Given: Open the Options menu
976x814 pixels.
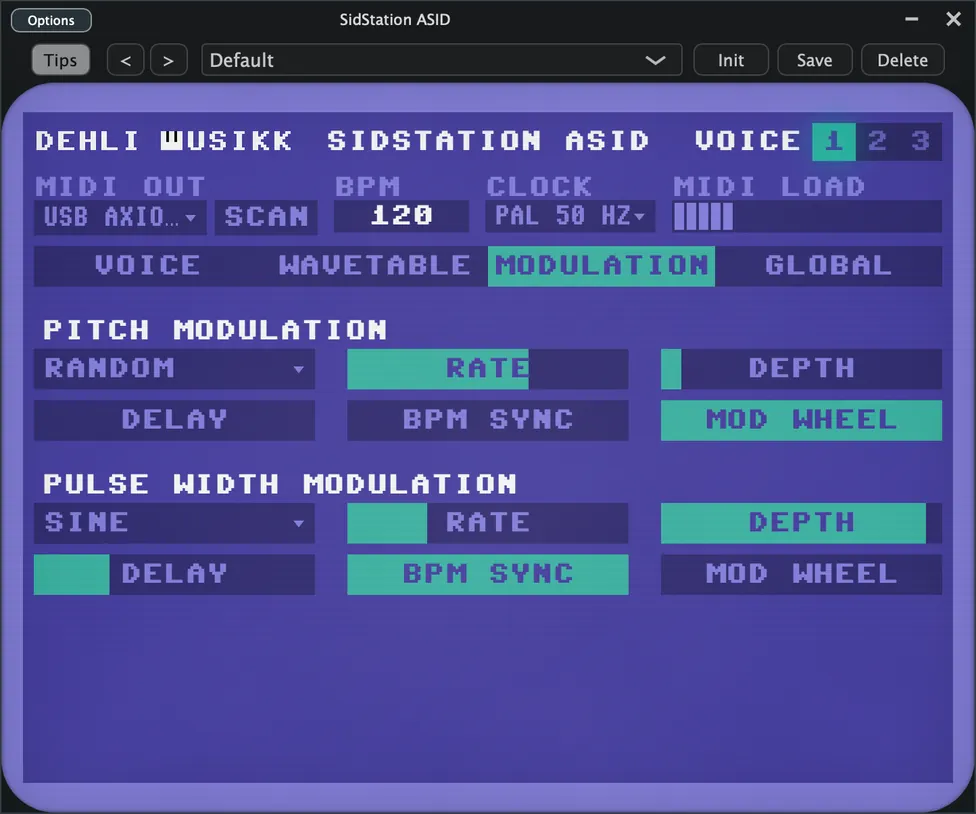Looking at the screenshot, I should [51, 20].
